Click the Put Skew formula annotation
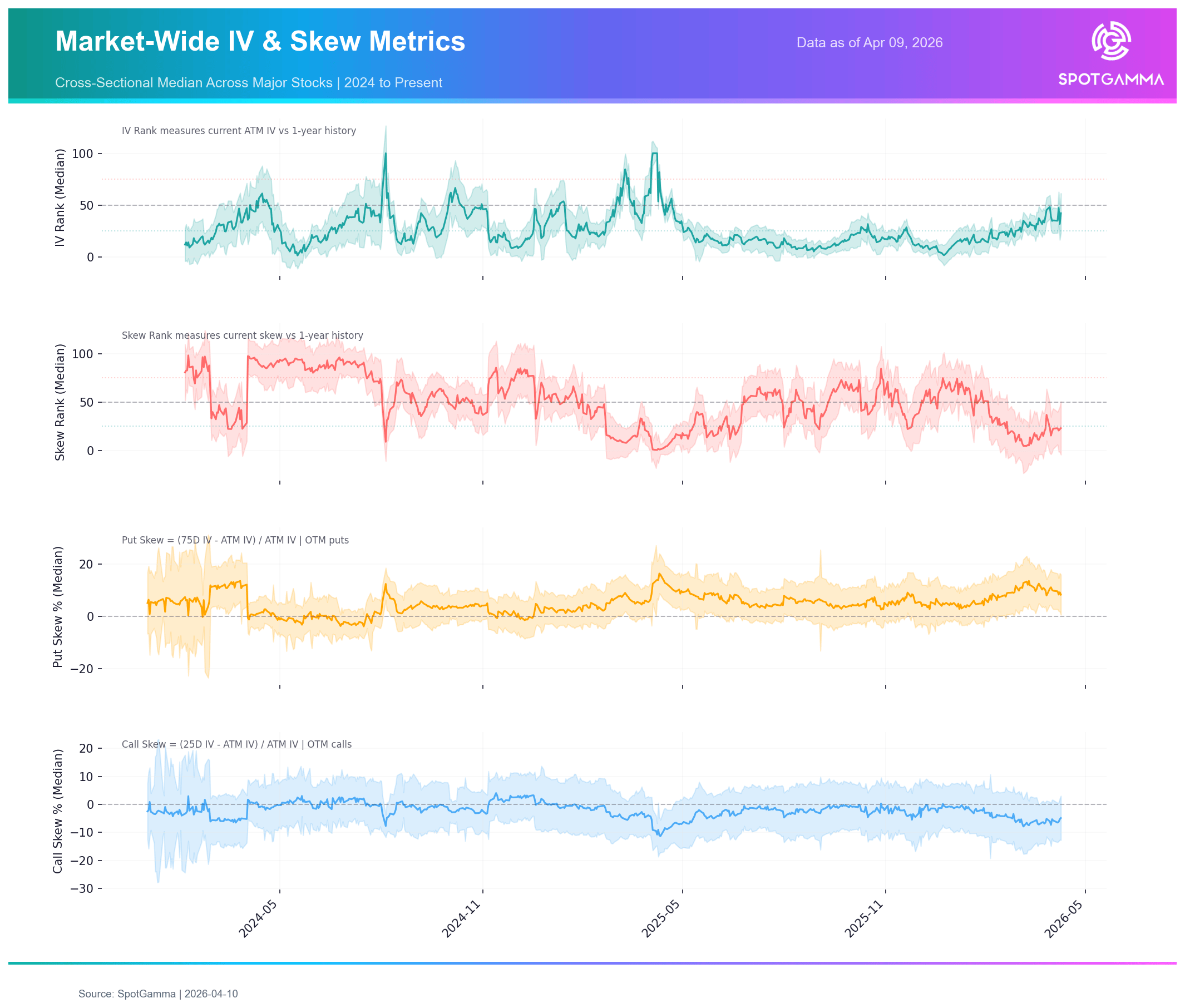 coord(235,540)
